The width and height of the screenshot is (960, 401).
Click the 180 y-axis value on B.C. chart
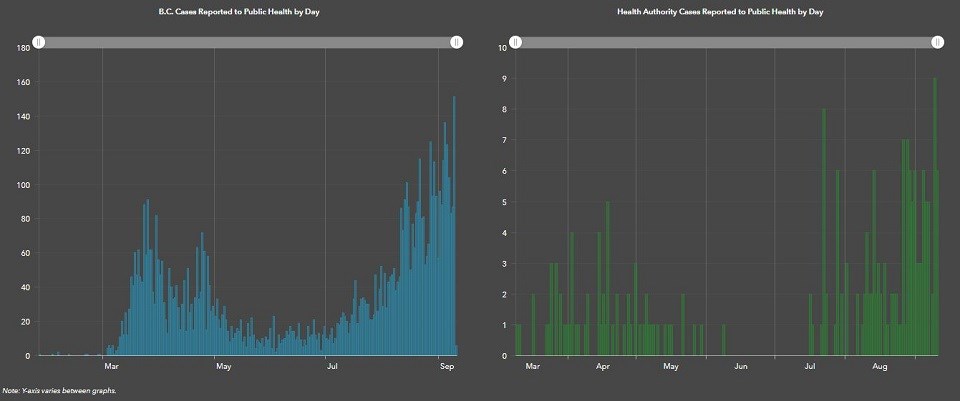(x=25, y=48)
